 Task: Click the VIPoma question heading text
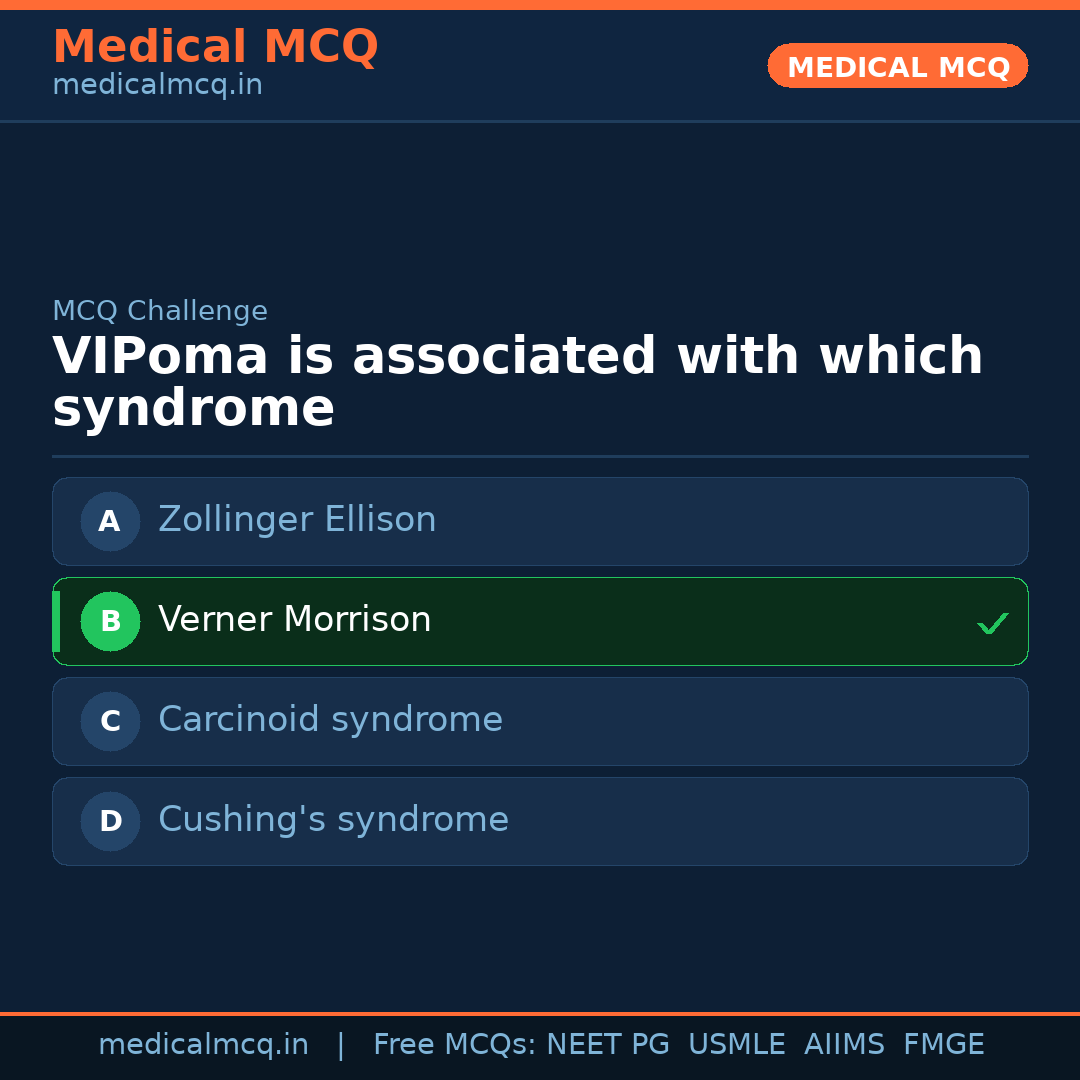[517, 382]
